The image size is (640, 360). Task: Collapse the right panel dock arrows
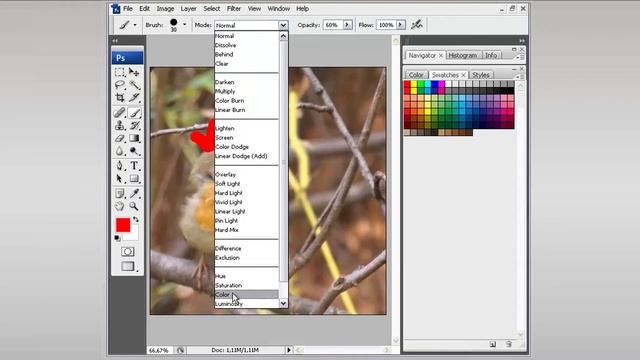[x=522, y=41]
